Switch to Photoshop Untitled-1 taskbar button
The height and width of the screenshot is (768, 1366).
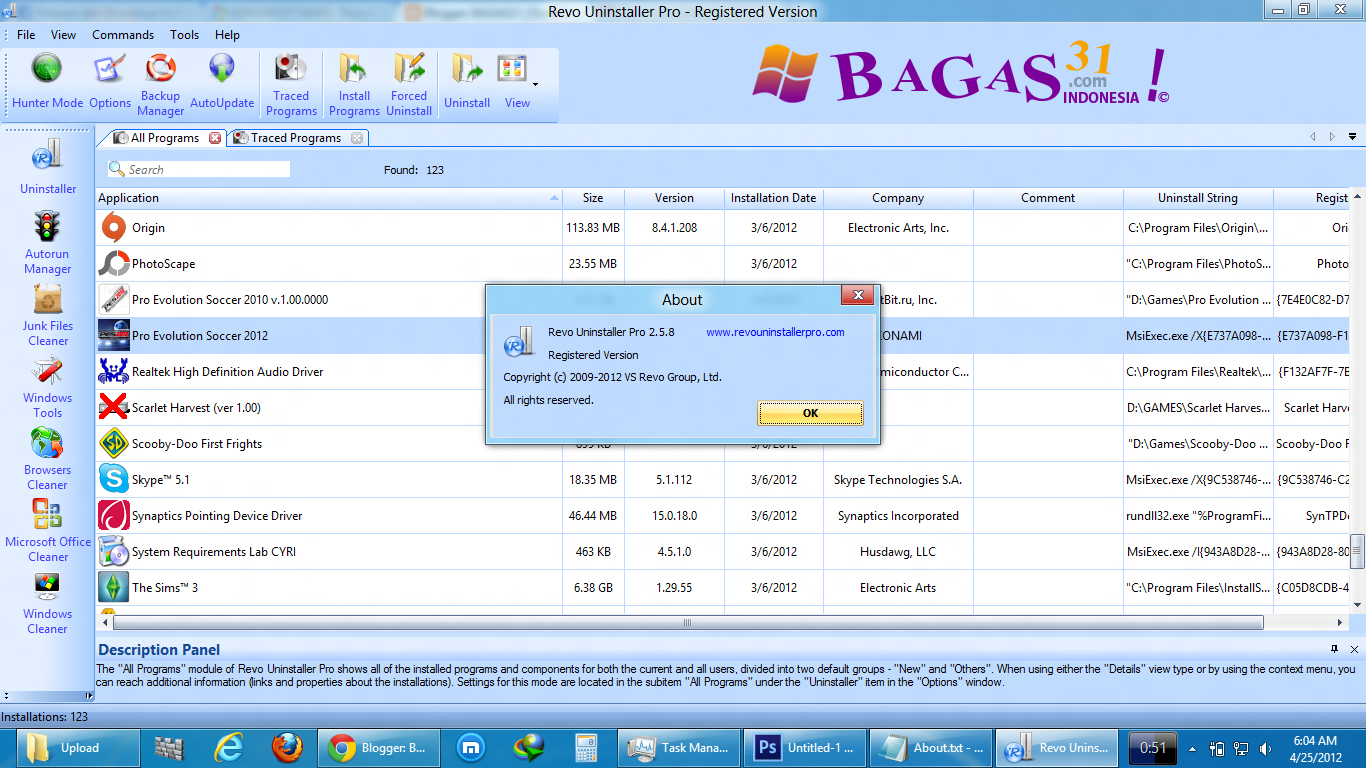pos(807,748)
